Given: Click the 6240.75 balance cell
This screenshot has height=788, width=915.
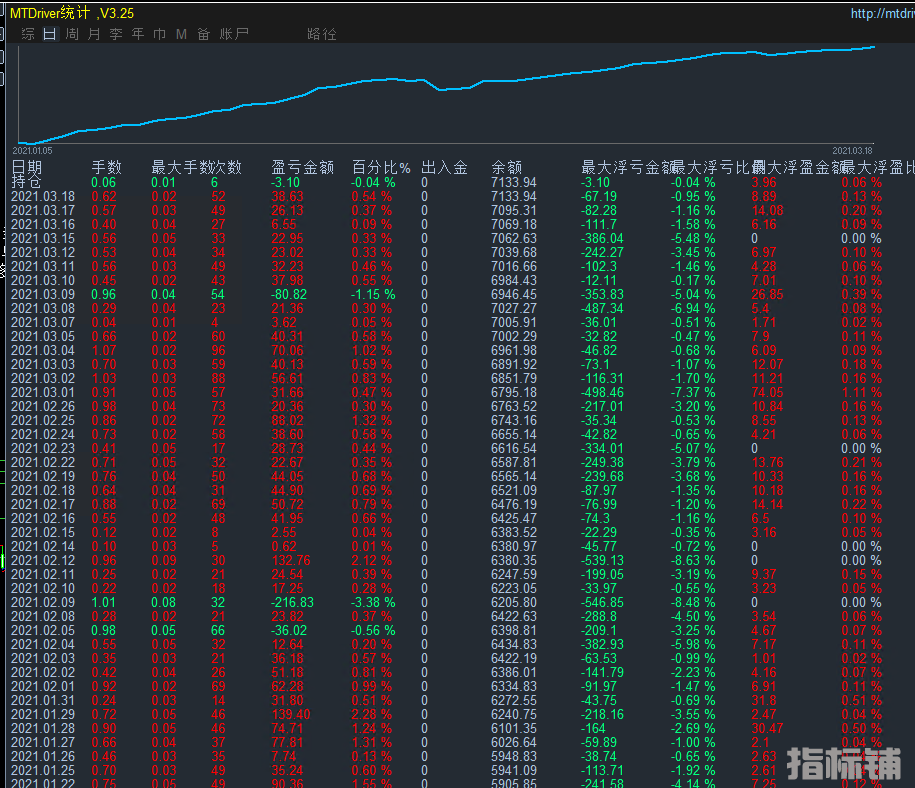Looking at the screenshot, I should coord(514,715).
